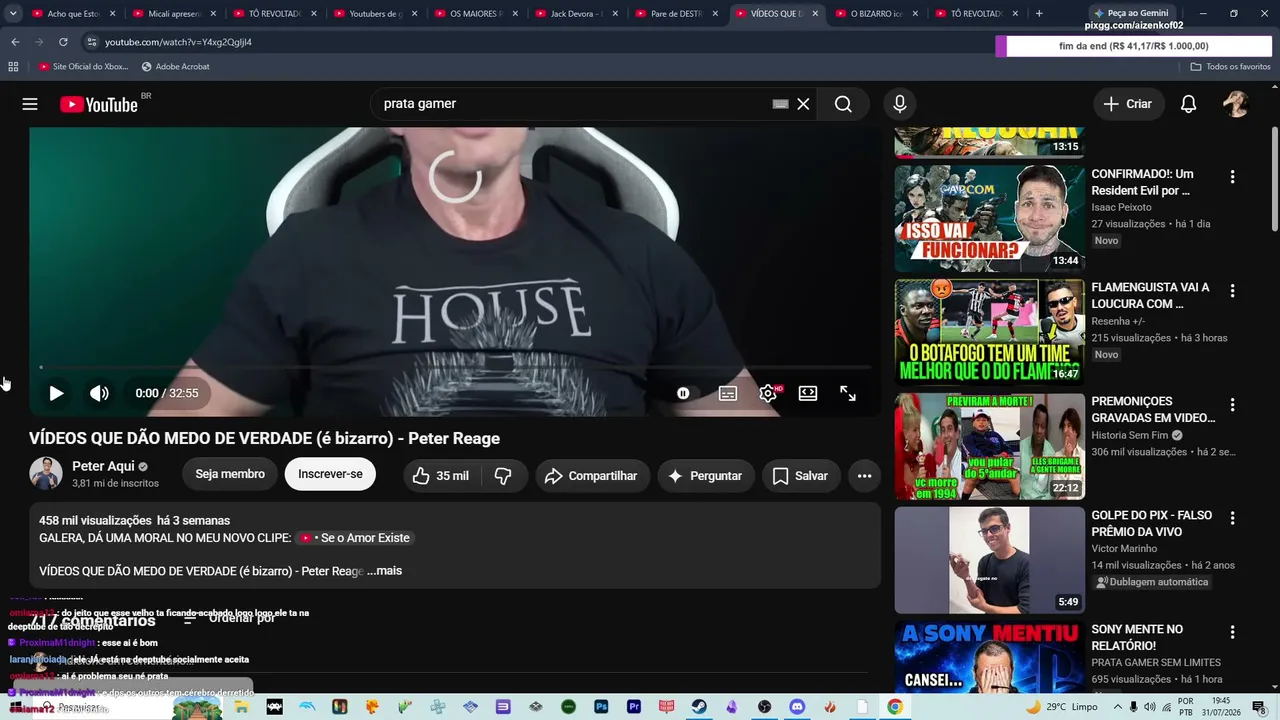Toggle subtitles/closed captions
The height and width of the screenshot is (720, 1280).
[x=728, y=393]
